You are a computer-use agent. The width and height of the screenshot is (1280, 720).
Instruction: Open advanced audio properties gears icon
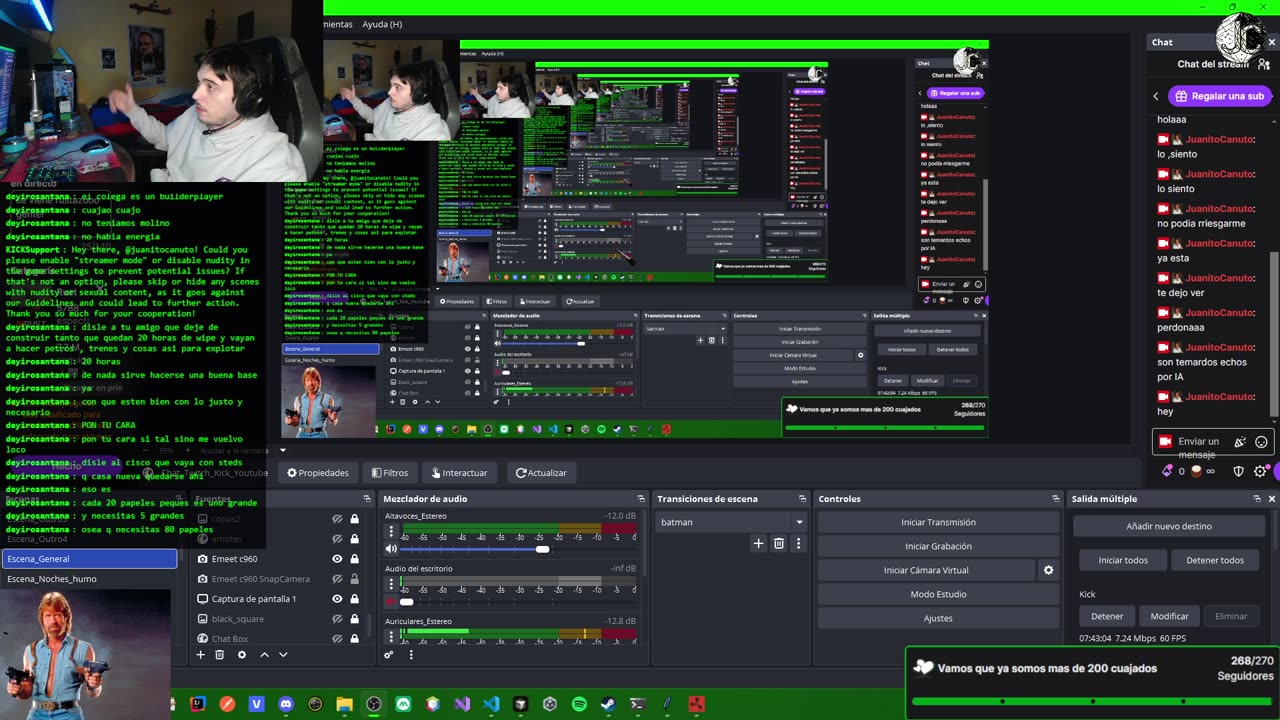[x=389, y=655]
